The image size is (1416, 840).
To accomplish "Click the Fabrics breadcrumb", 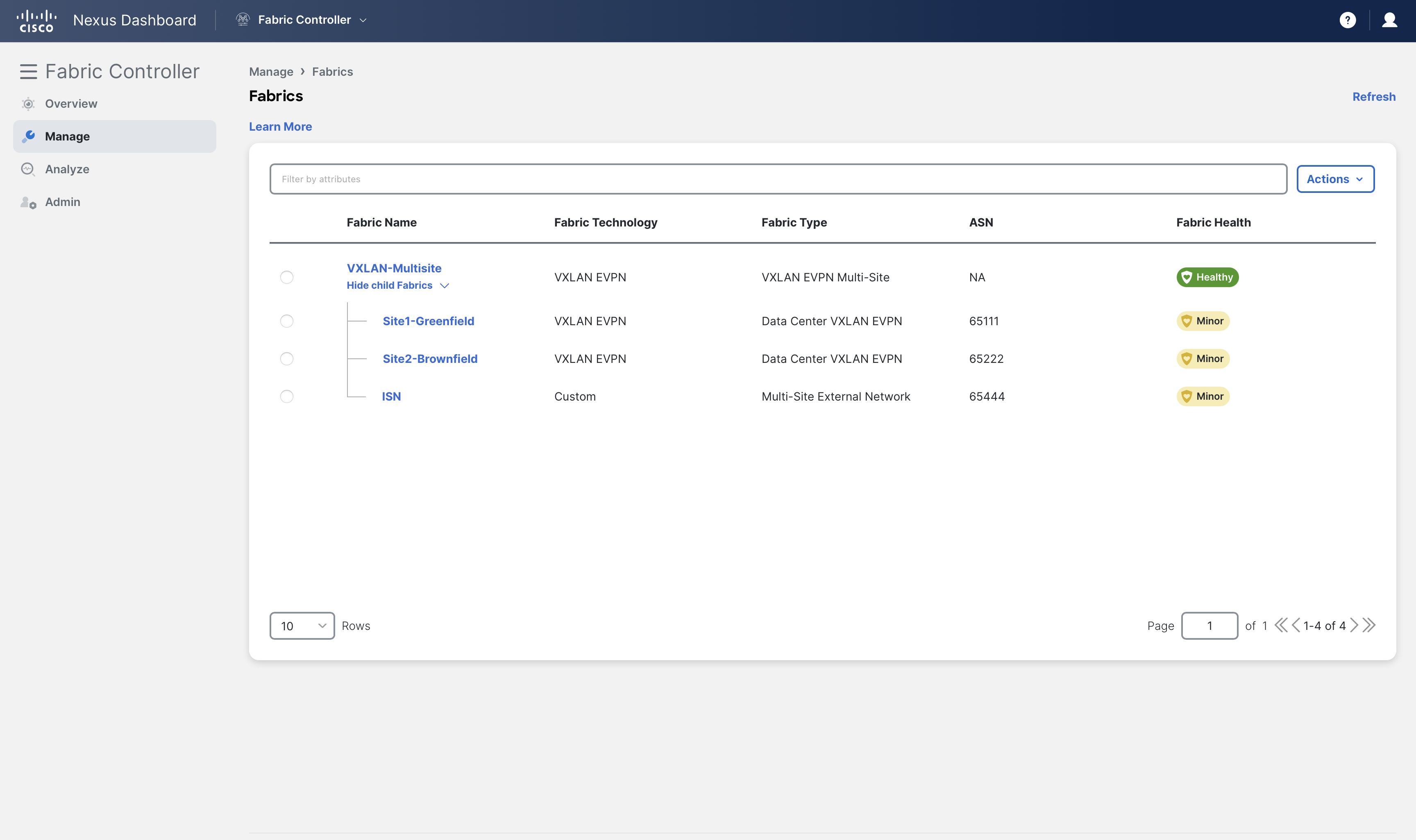I will (332, 72).
